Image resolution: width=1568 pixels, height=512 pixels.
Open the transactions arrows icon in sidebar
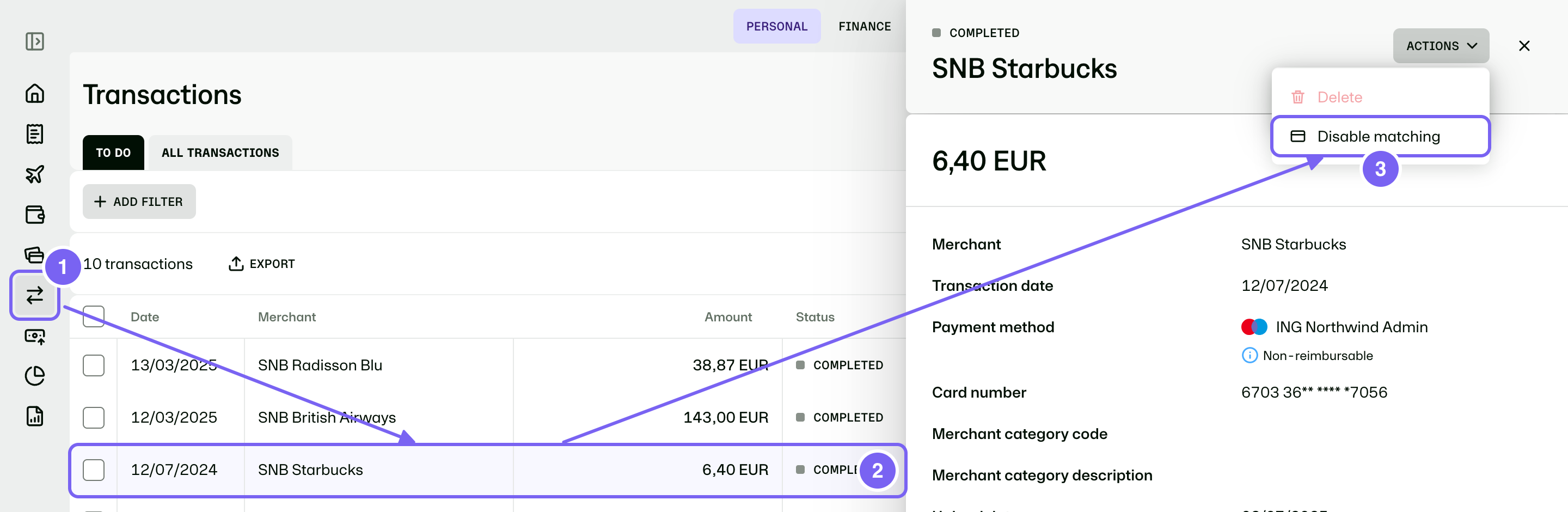[x=35, y=295]
